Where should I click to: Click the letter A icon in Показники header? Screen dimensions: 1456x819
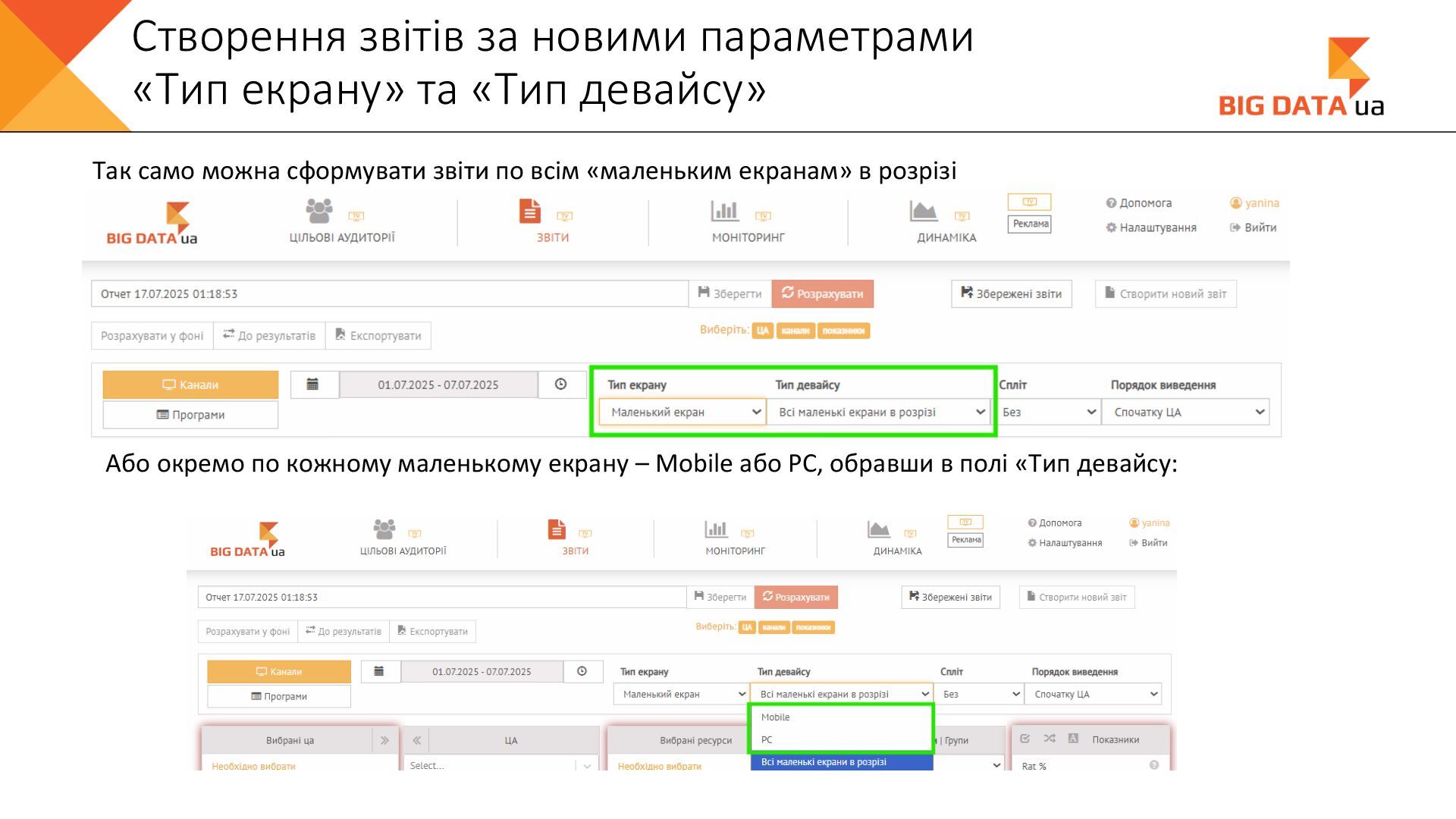point(1073,739)
